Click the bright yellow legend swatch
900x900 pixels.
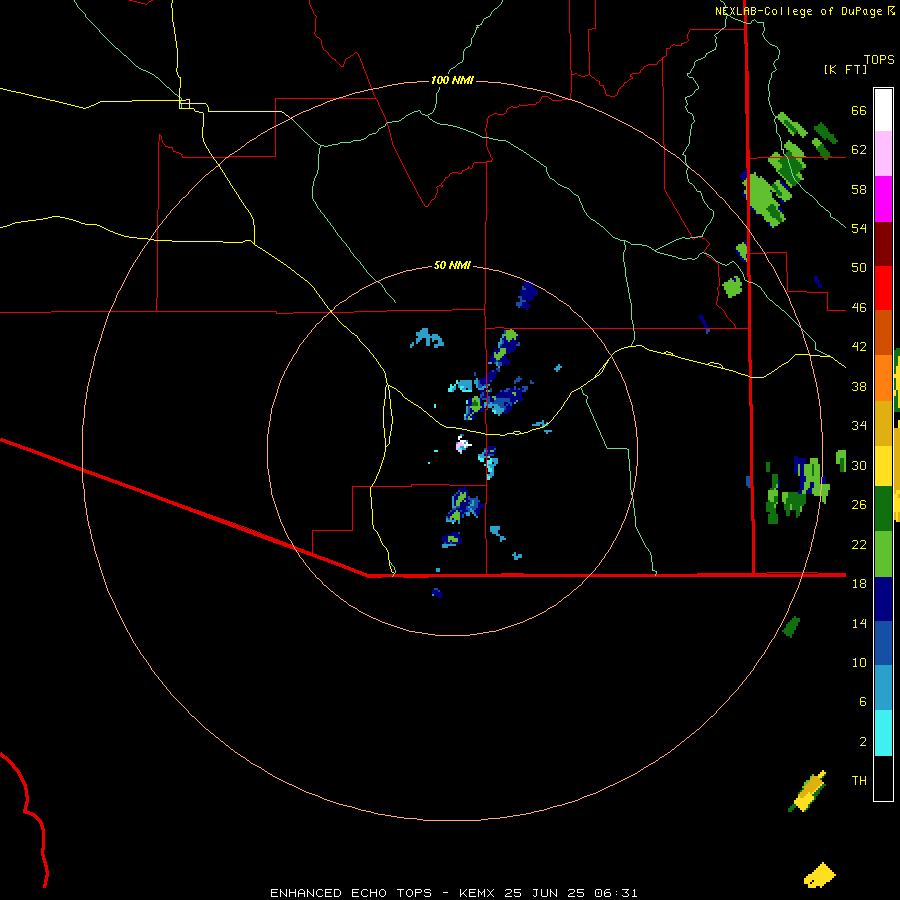[883, 466]
